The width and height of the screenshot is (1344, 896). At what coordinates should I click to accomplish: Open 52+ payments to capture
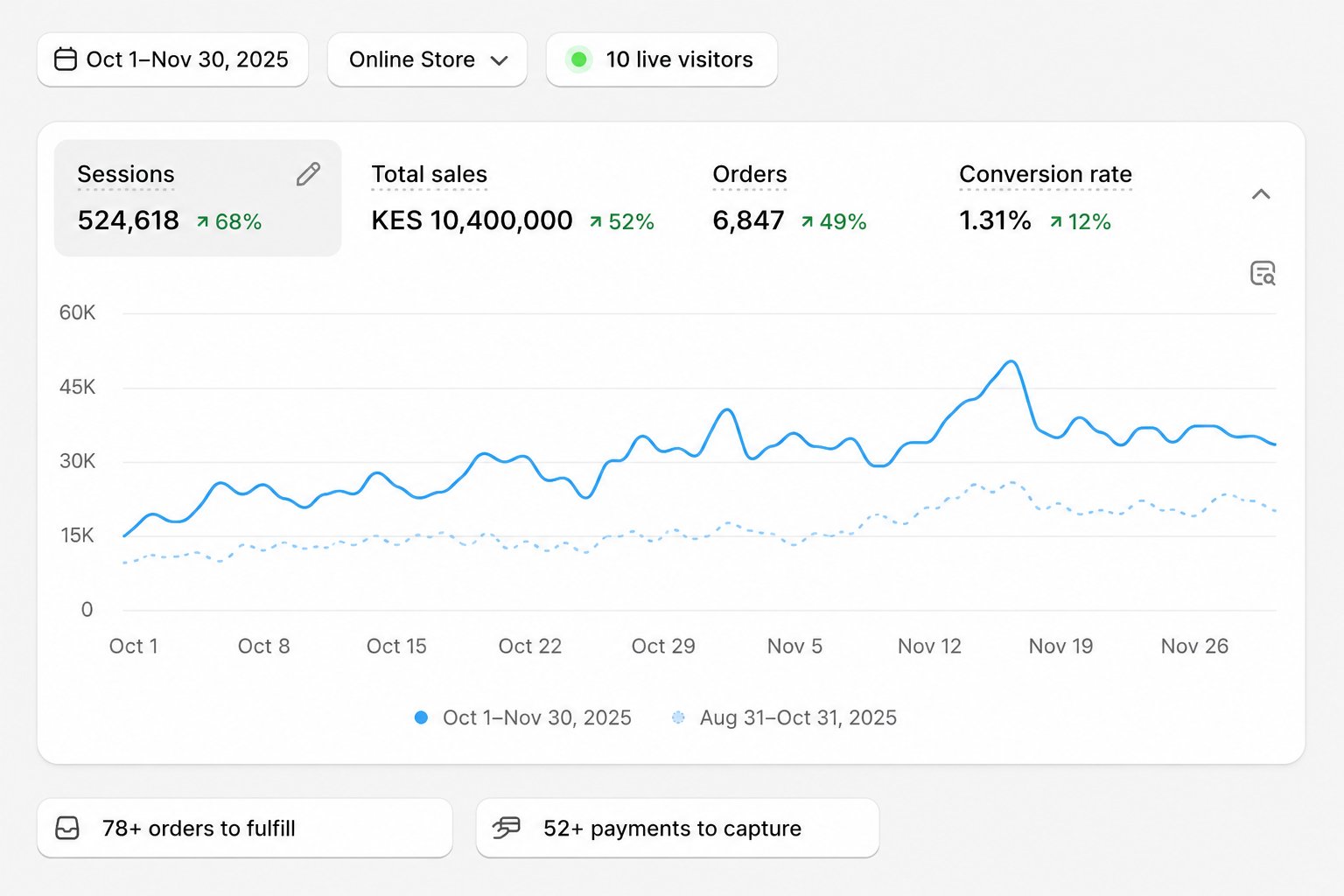[x=677, y=828]
